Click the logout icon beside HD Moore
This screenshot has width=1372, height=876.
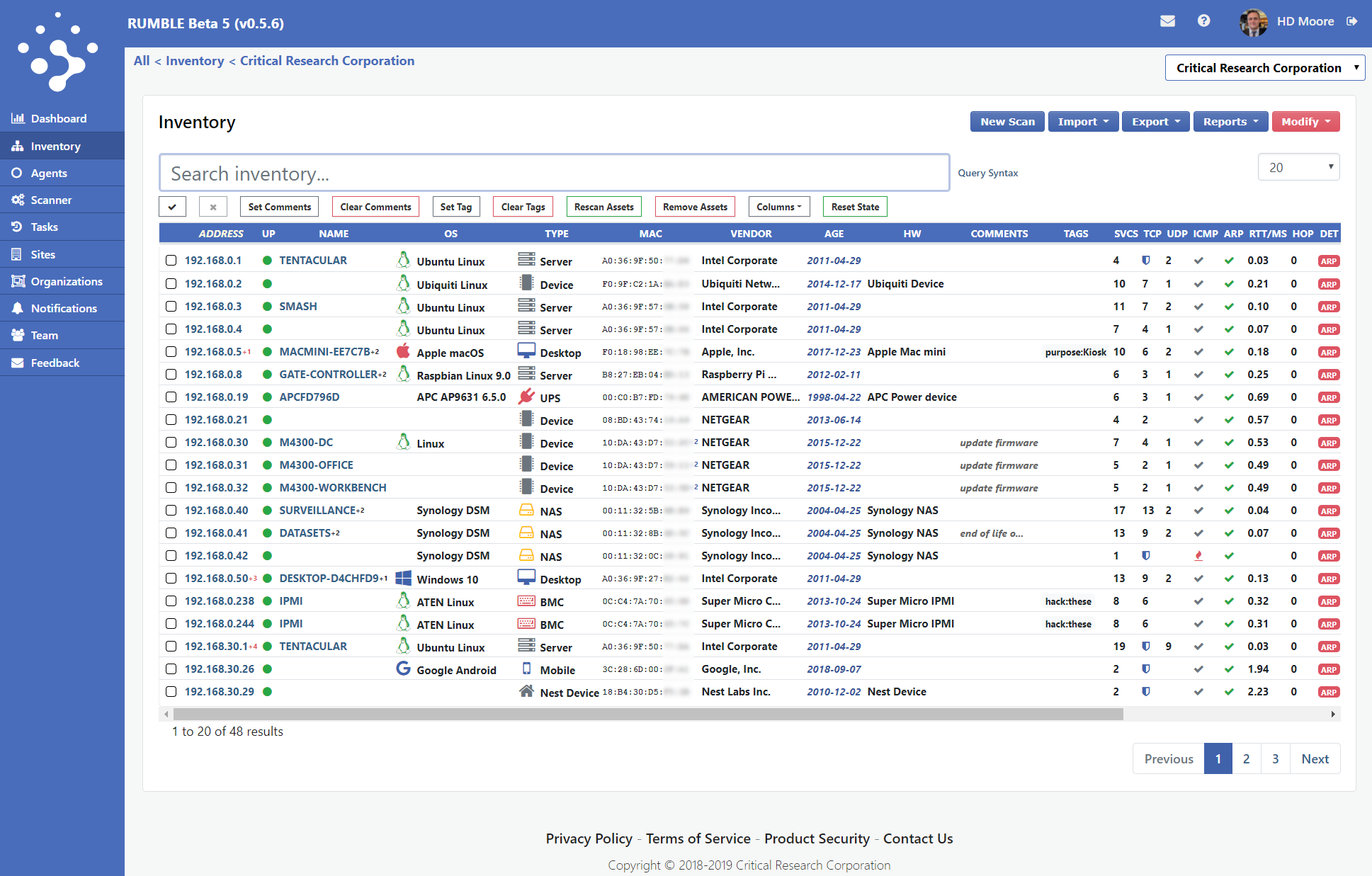coord(1352,21)
